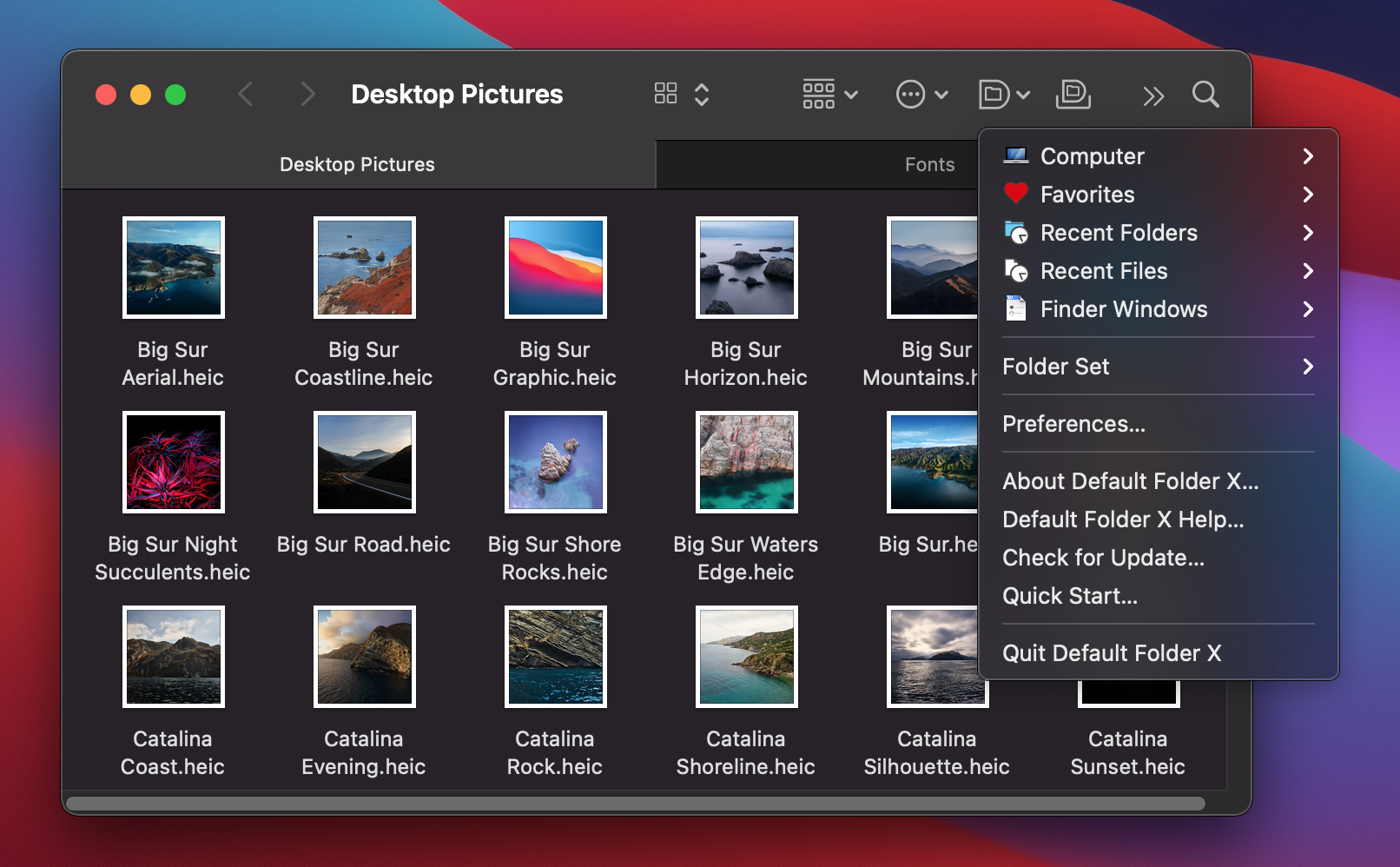This screenshot has width=1400, height=867.
Task: Open the Favorites submenu
Action: point(1159,195)
